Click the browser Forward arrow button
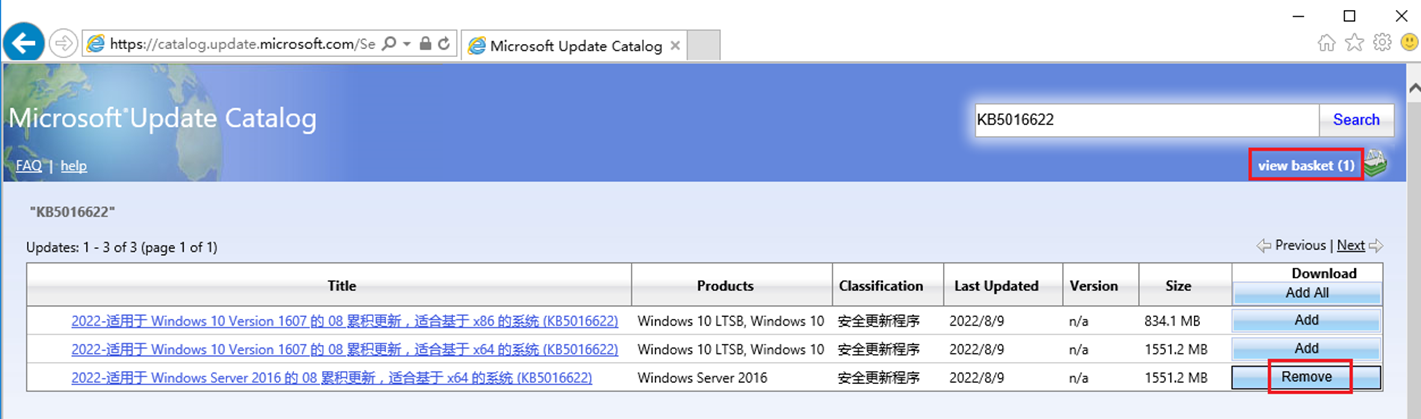 pyautogui.click(x=62, y=43)
